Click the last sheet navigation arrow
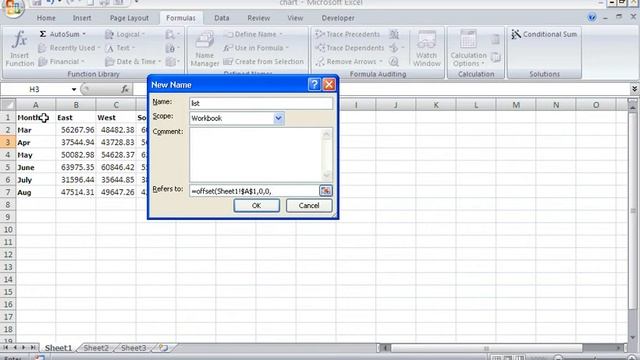640x360 pixels. 33,348
